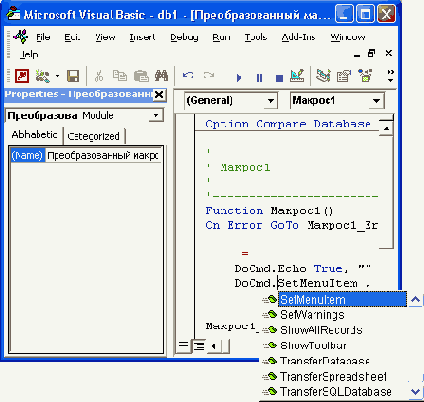Open the Project Explorer icon
Viewport: 424px width, 402px height.
pyautogui.click(x=323, y=76)
